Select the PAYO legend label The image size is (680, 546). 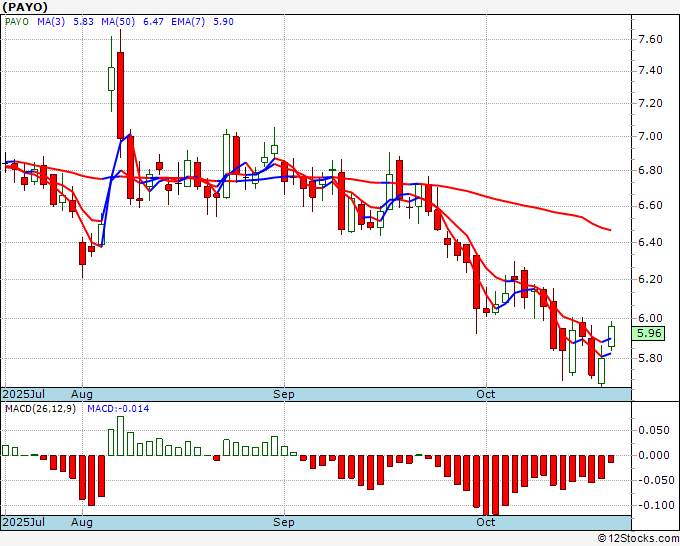point(17,22)
